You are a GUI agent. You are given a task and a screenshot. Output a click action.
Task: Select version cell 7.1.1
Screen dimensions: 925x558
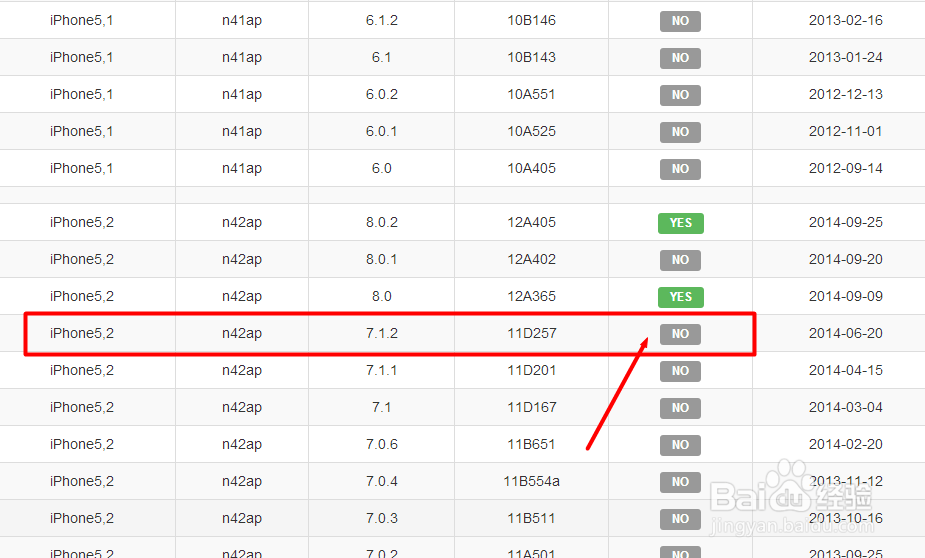382,370
